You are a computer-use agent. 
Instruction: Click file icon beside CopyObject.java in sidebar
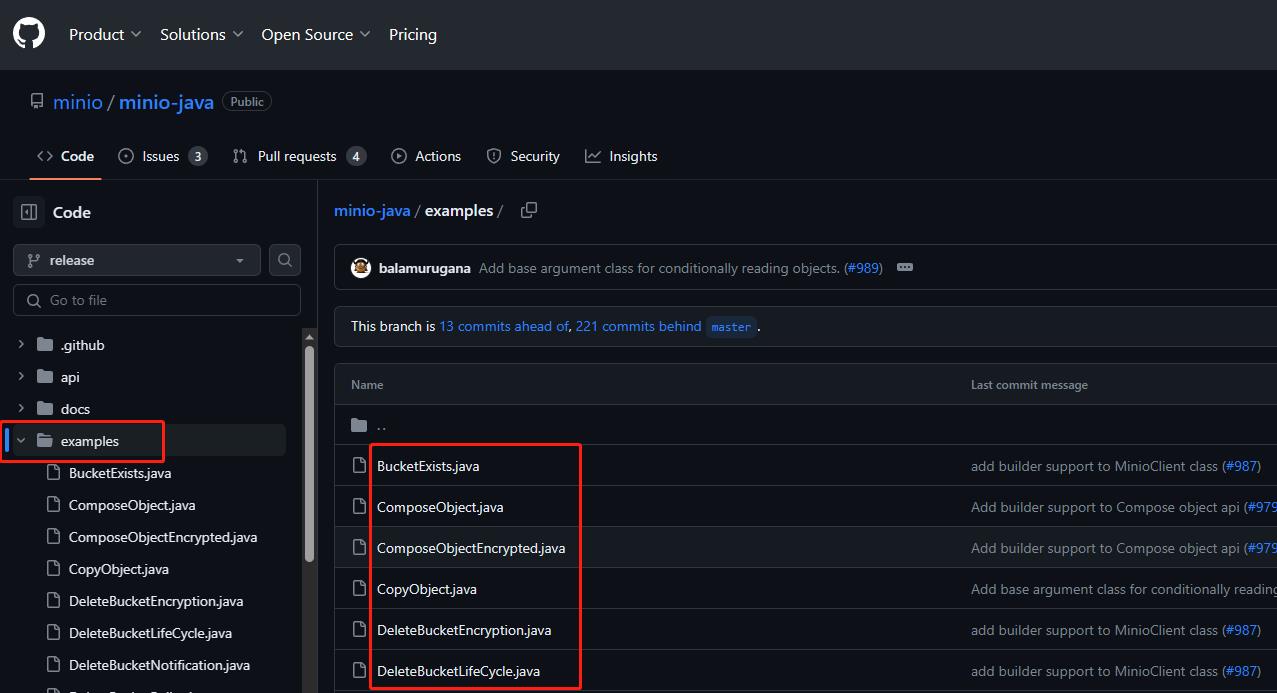53,569
